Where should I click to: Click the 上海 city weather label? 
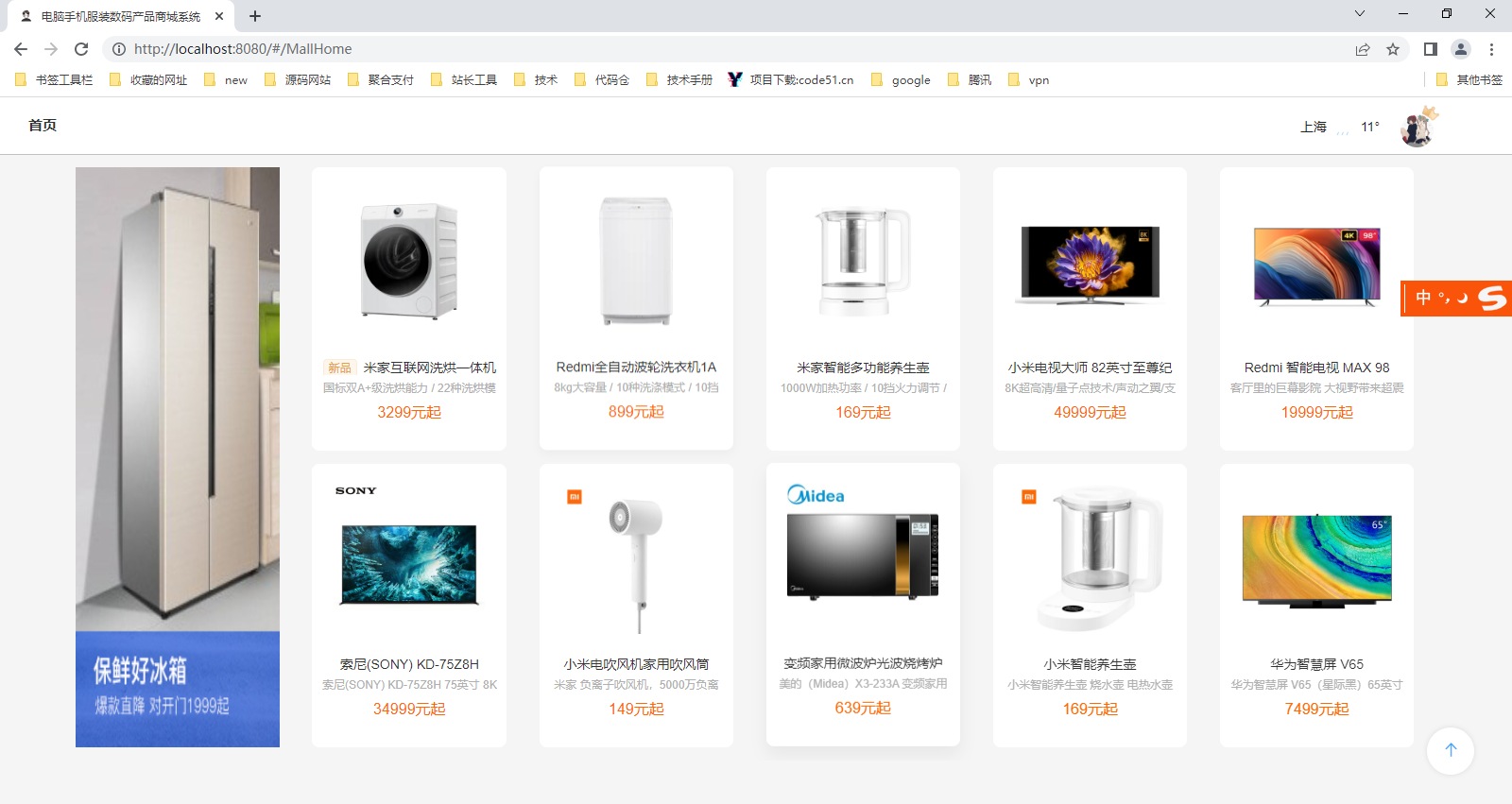pos(1314,127)
